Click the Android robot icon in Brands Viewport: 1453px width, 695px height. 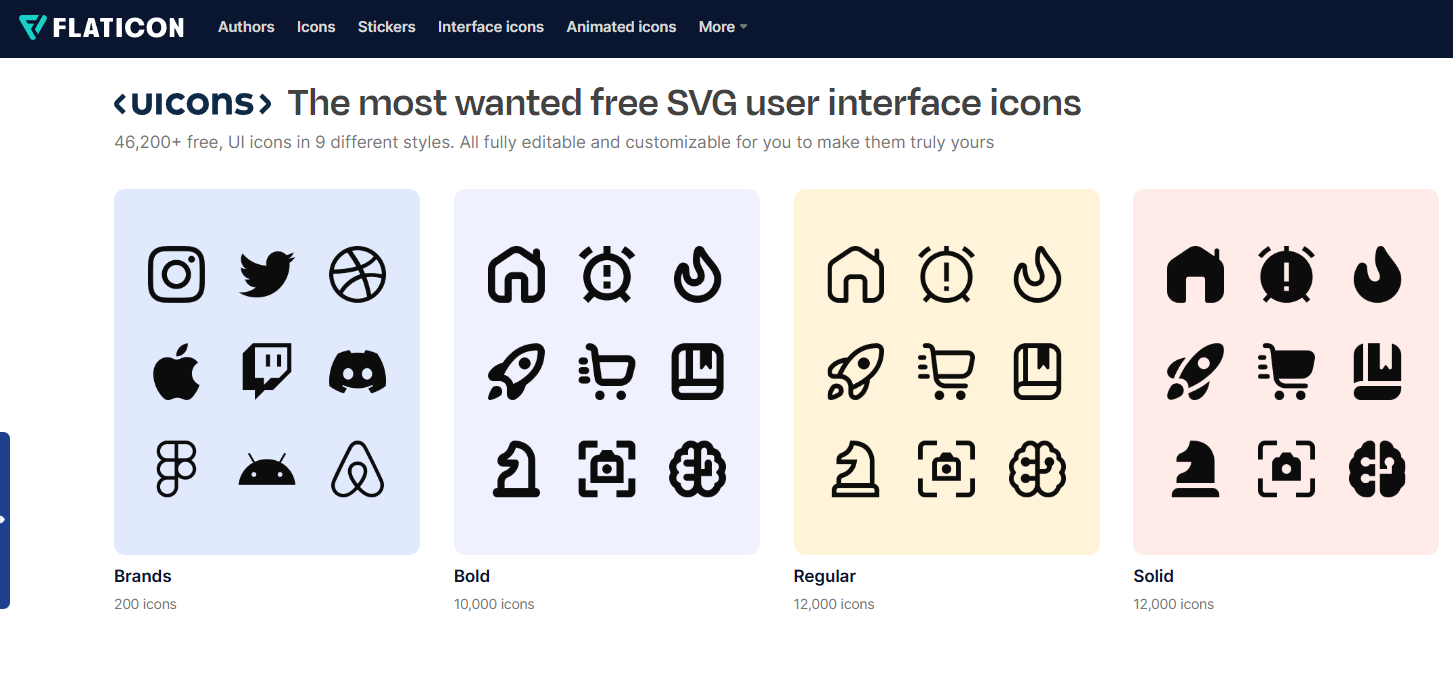click(267, 469)
